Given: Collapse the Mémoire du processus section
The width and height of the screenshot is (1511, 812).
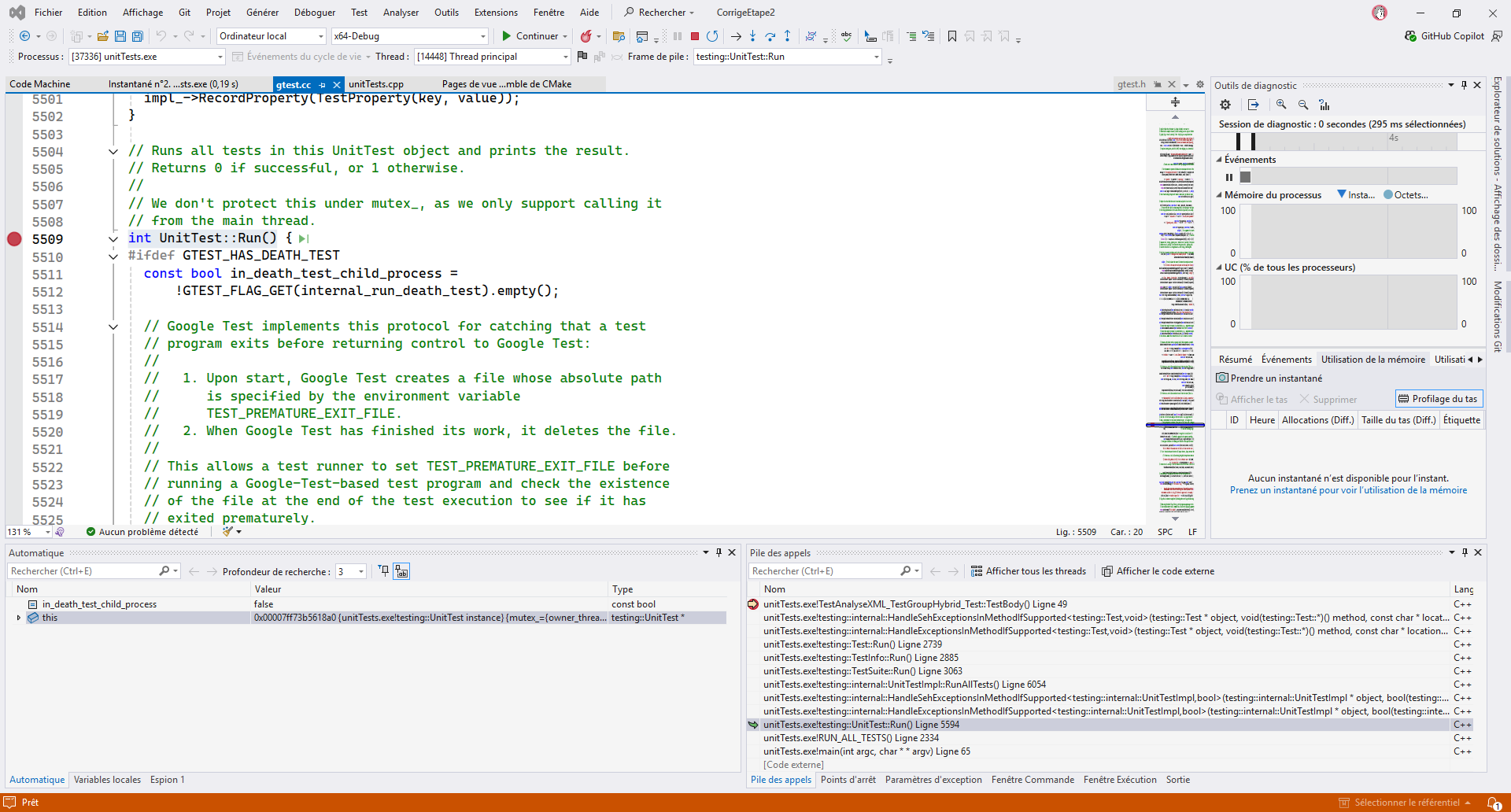Looking at the screenshot, I should click(1219, 195).
